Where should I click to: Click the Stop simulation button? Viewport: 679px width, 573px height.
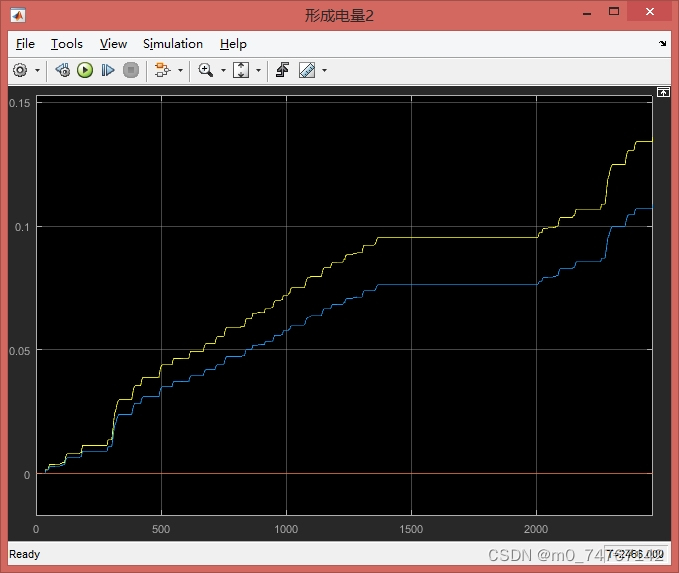tap(131, 70)
